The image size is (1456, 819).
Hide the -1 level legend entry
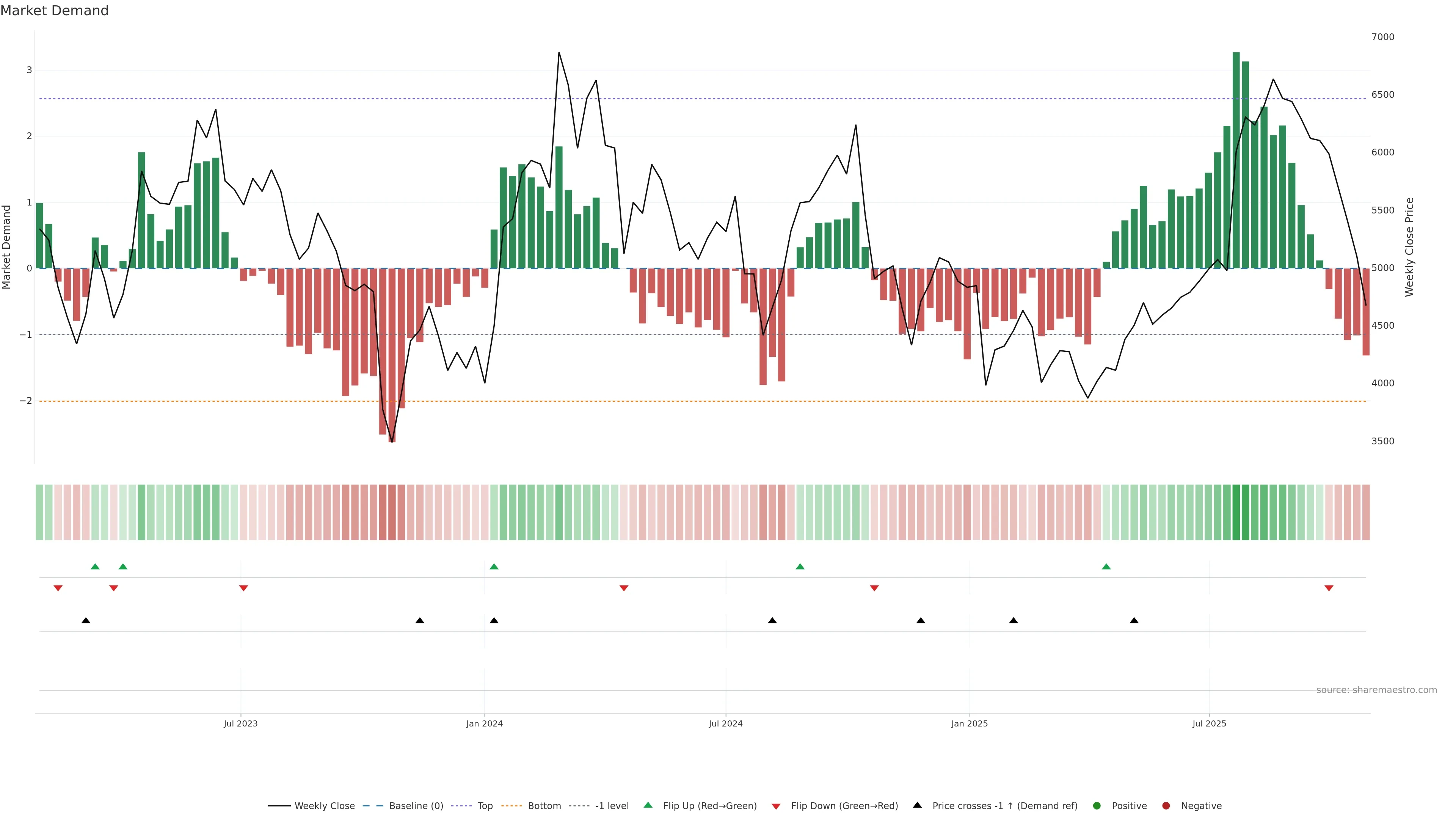(612, 806)
